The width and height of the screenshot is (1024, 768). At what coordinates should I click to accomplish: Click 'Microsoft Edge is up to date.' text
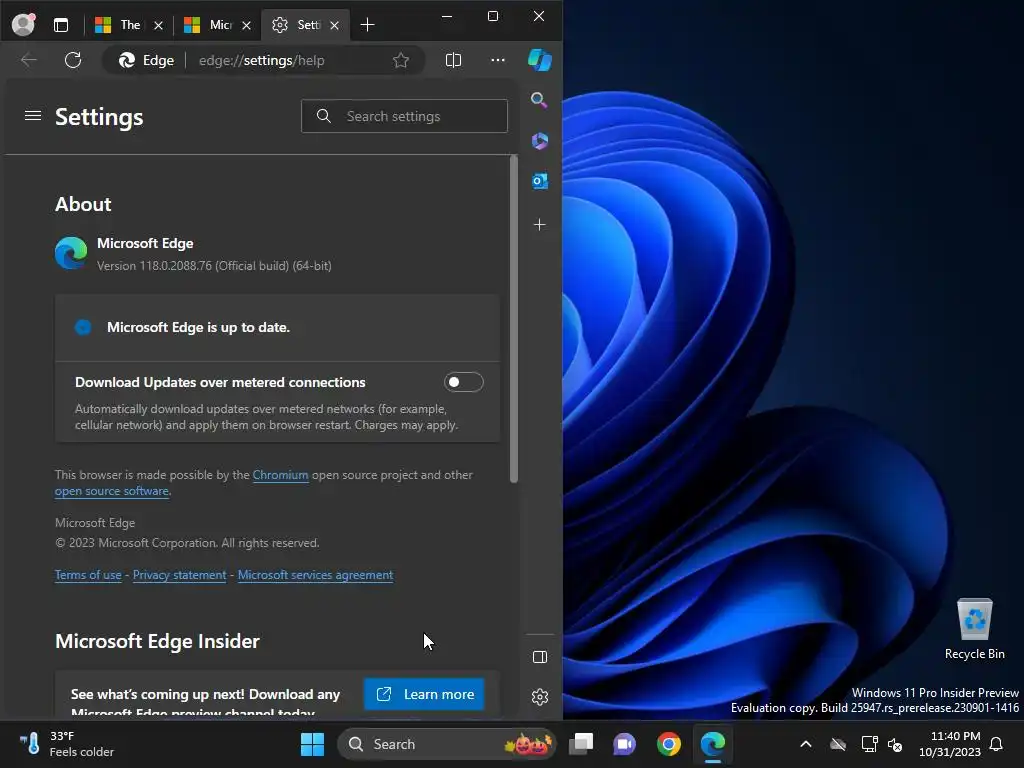click(x=199, y=327)
